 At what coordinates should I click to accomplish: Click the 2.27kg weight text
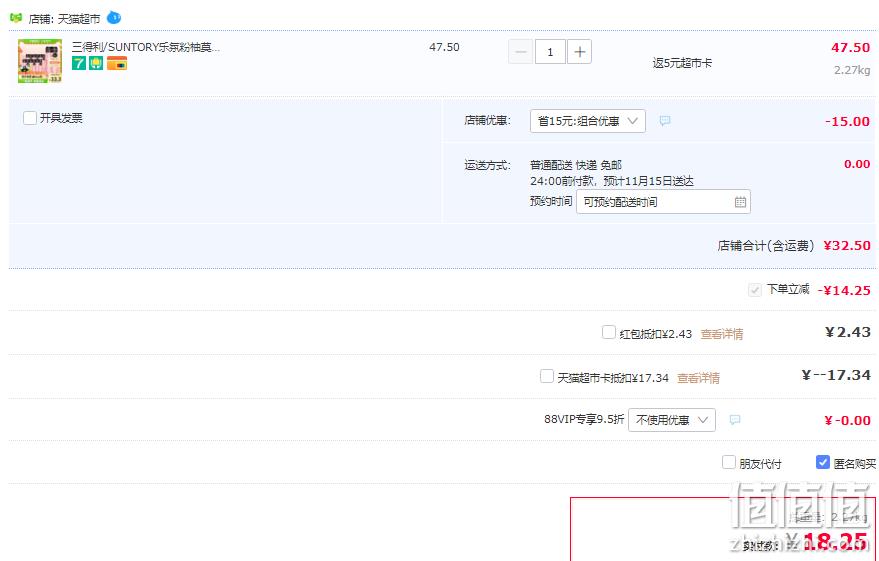click(x=852, y=70)
